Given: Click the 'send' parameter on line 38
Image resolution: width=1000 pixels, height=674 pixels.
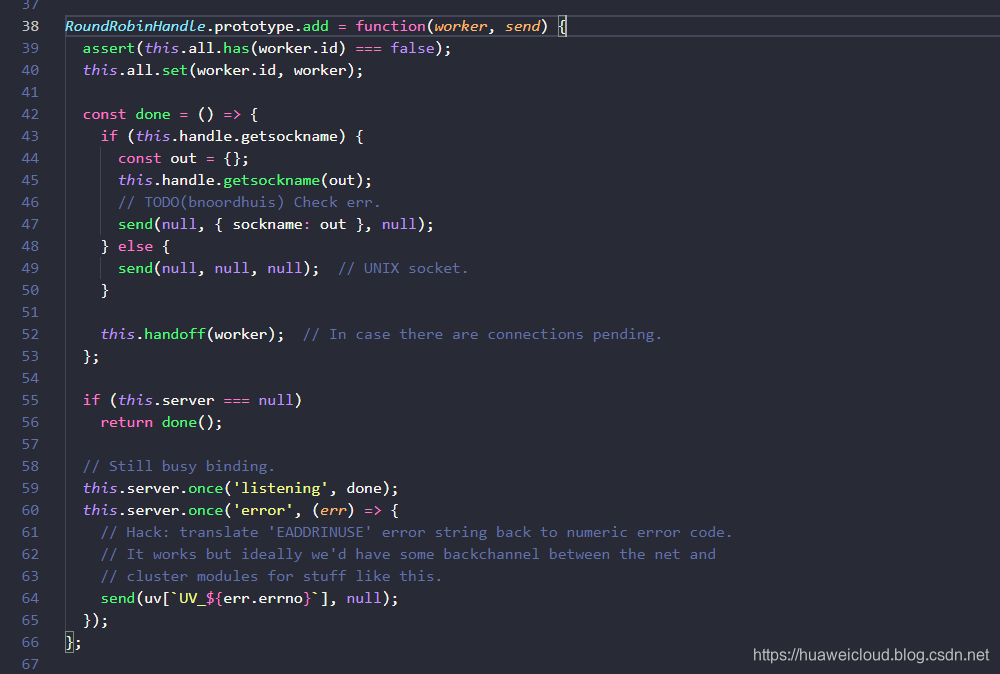Looking at the screenshot, I should [522, 26].
